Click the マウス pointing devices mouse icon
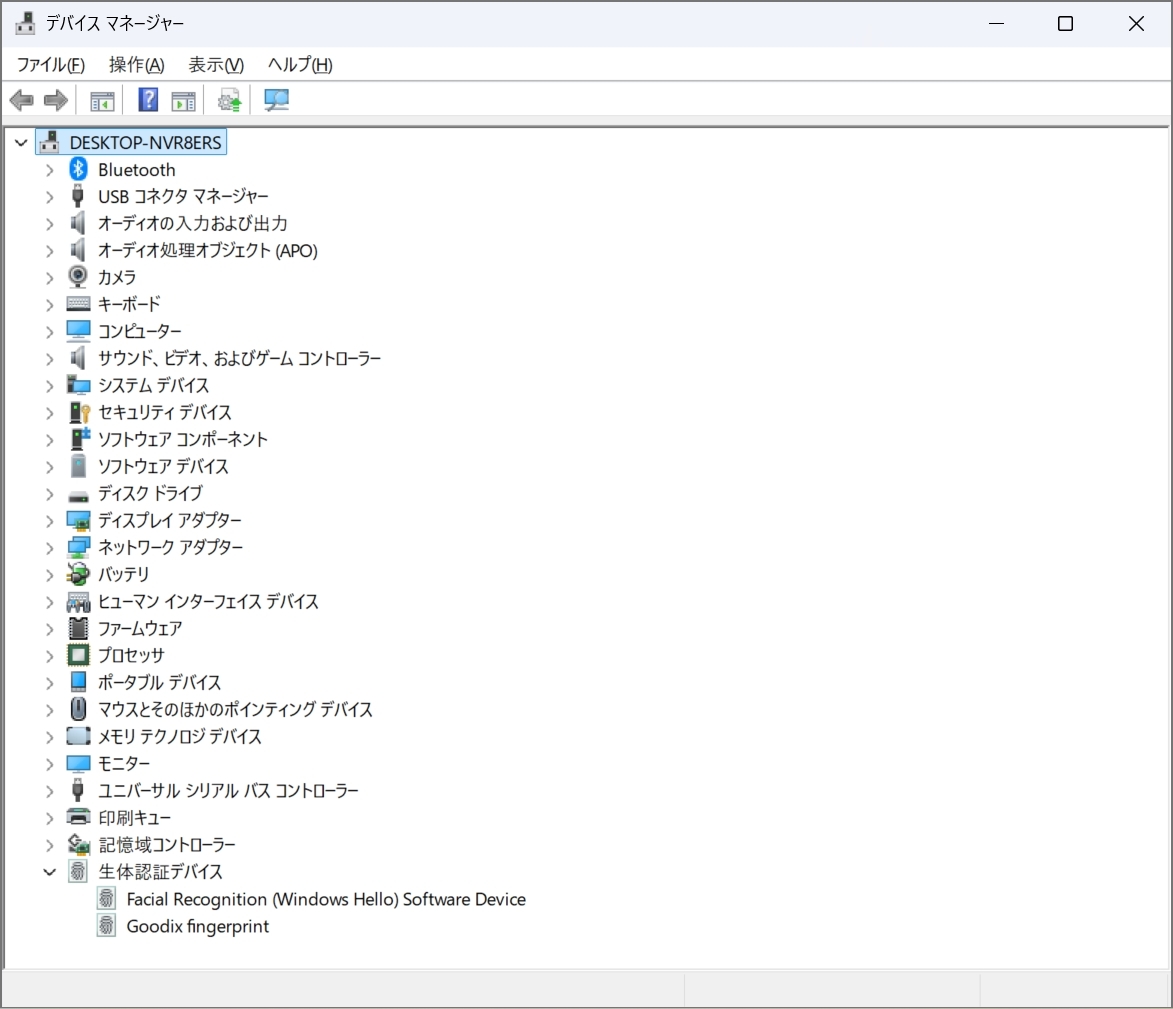The image size is (1173, 1009). click(x=78, y=708)
